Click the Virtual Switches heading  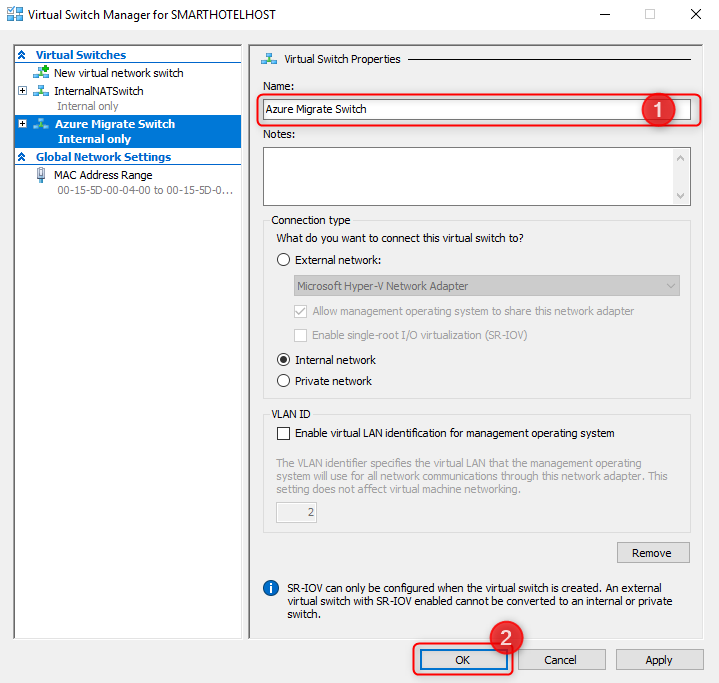point(81,55)
